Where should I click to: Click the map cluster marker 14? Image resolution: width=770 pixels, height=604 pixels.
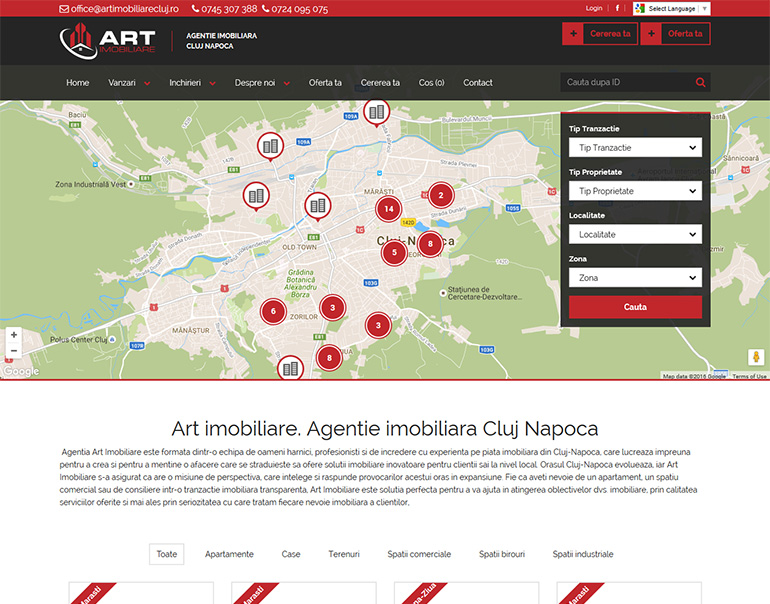point(388,209)
